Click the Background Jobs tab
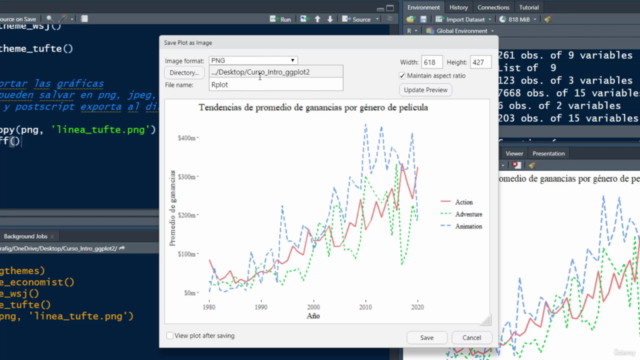 pos(25,236)
